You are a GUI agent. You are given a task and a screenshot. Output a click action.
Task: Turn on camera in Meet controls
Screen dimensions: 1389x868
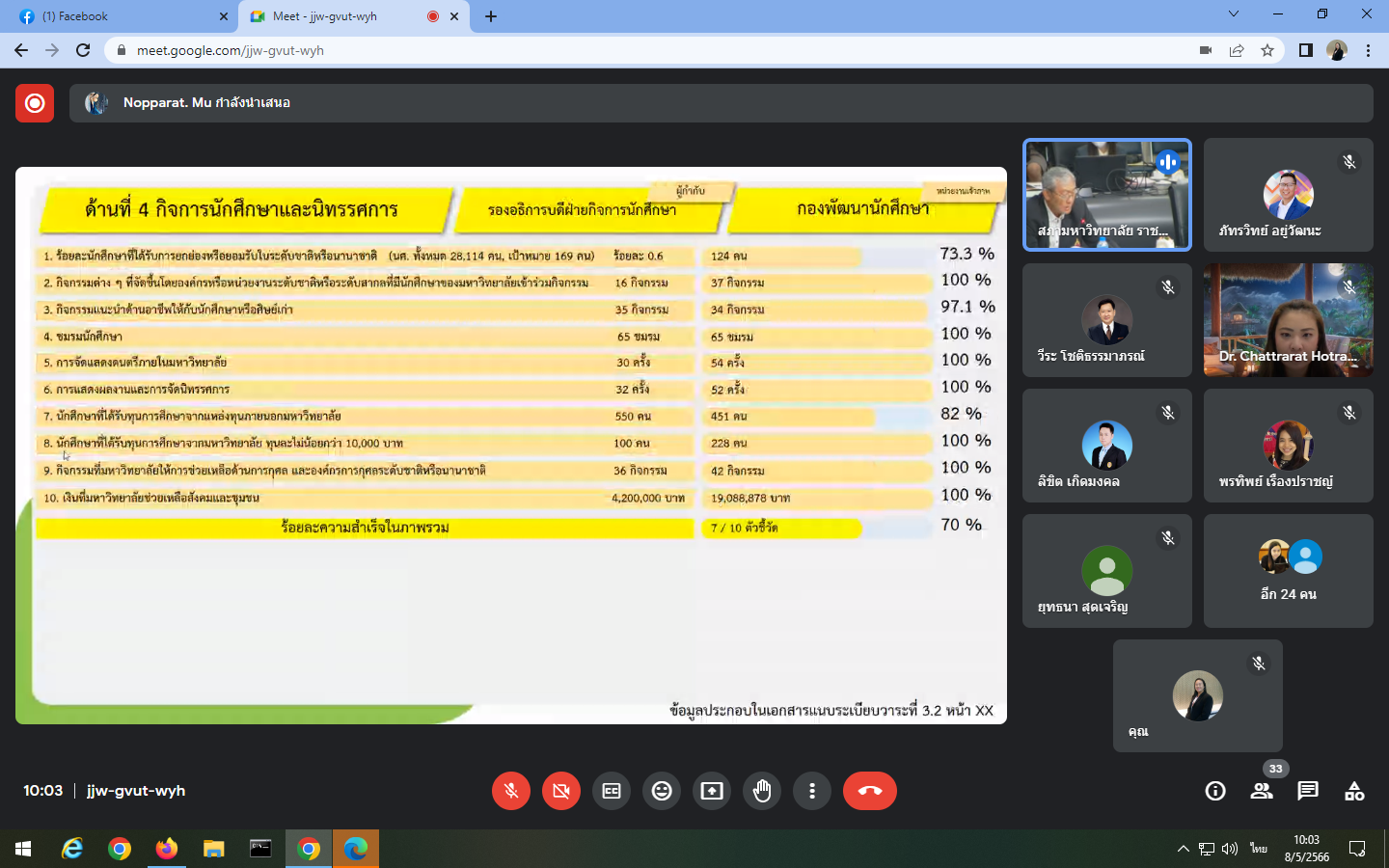561,791
